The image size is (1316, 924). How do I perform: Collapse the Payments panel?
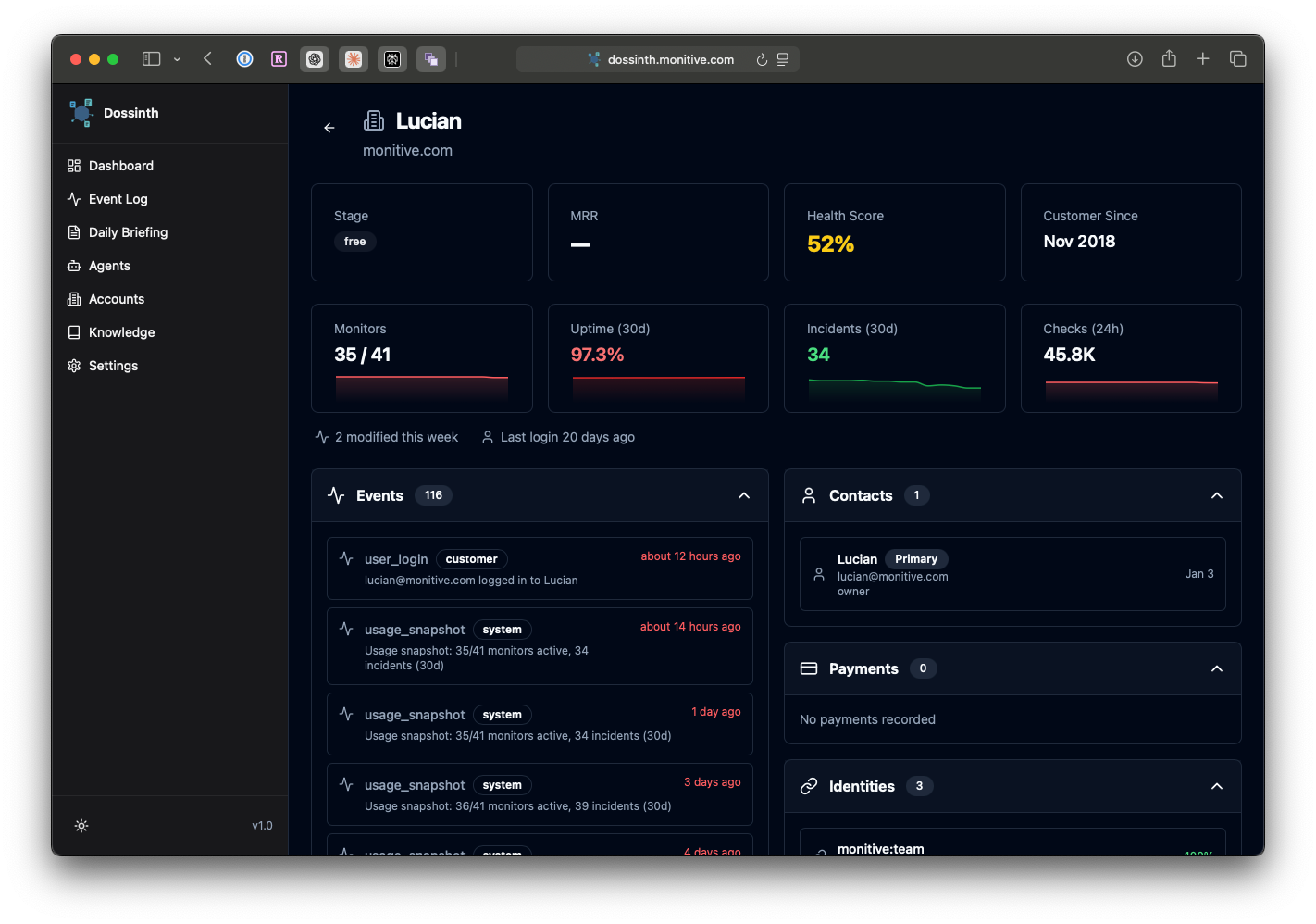point(1216,668)
